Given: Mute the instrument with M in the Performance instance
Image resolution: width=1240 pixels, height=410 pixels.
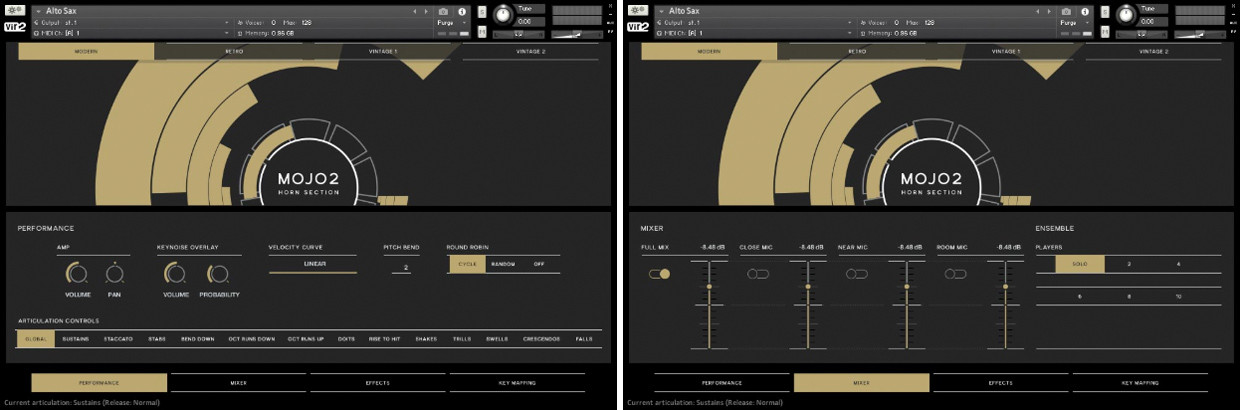Looking at the screenshot, I should pos(483,32).
